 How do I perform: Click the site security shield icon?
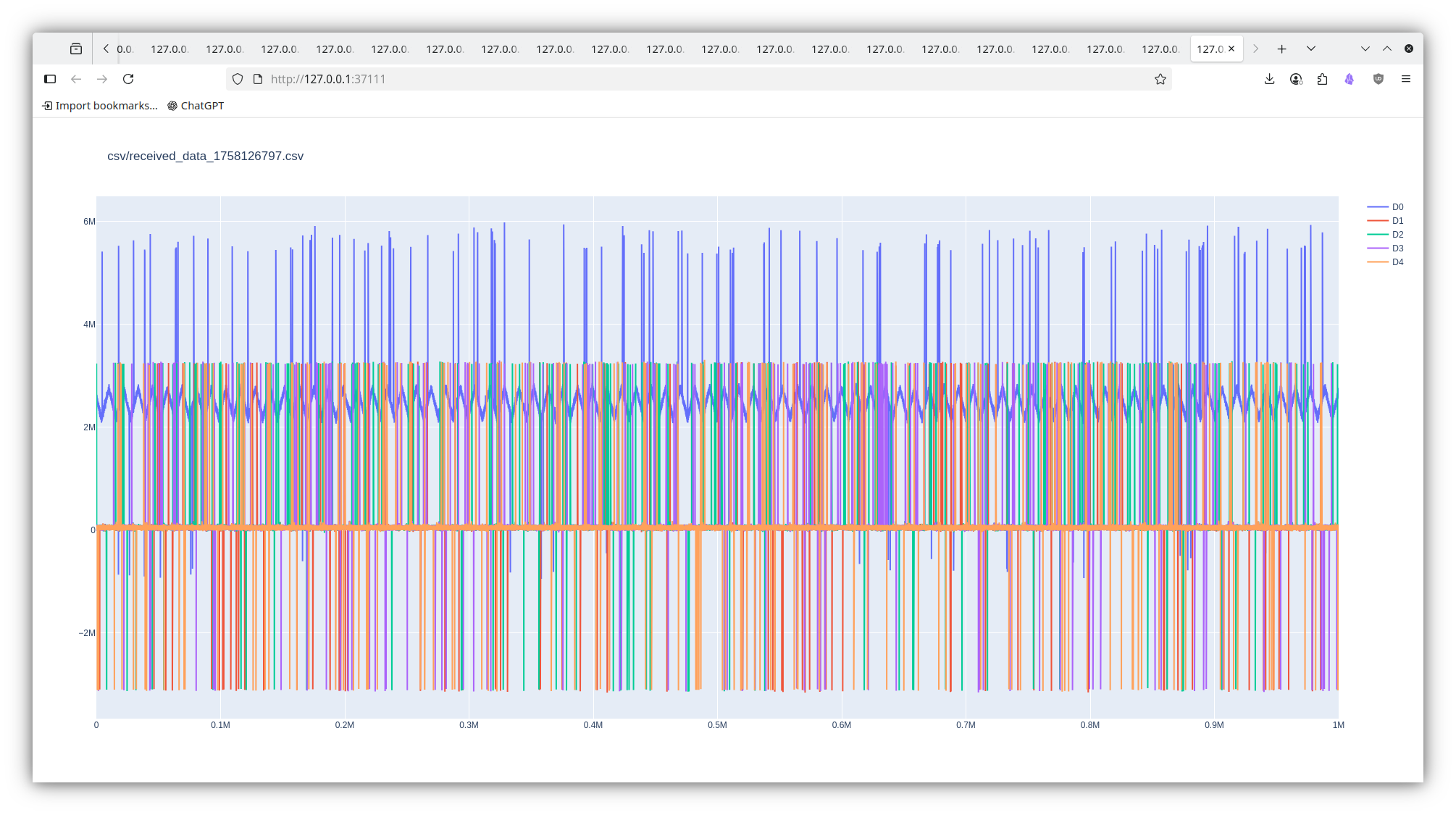click(238, 79)
